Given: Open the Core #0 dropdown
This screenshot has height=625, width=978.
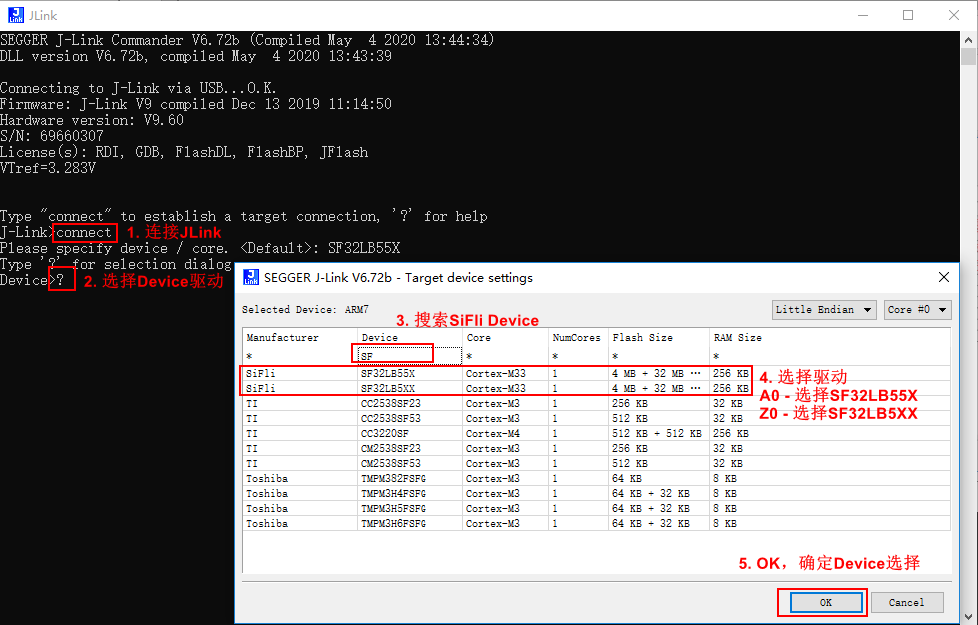Looking at the screenshot, I should (x=916, y=310).
